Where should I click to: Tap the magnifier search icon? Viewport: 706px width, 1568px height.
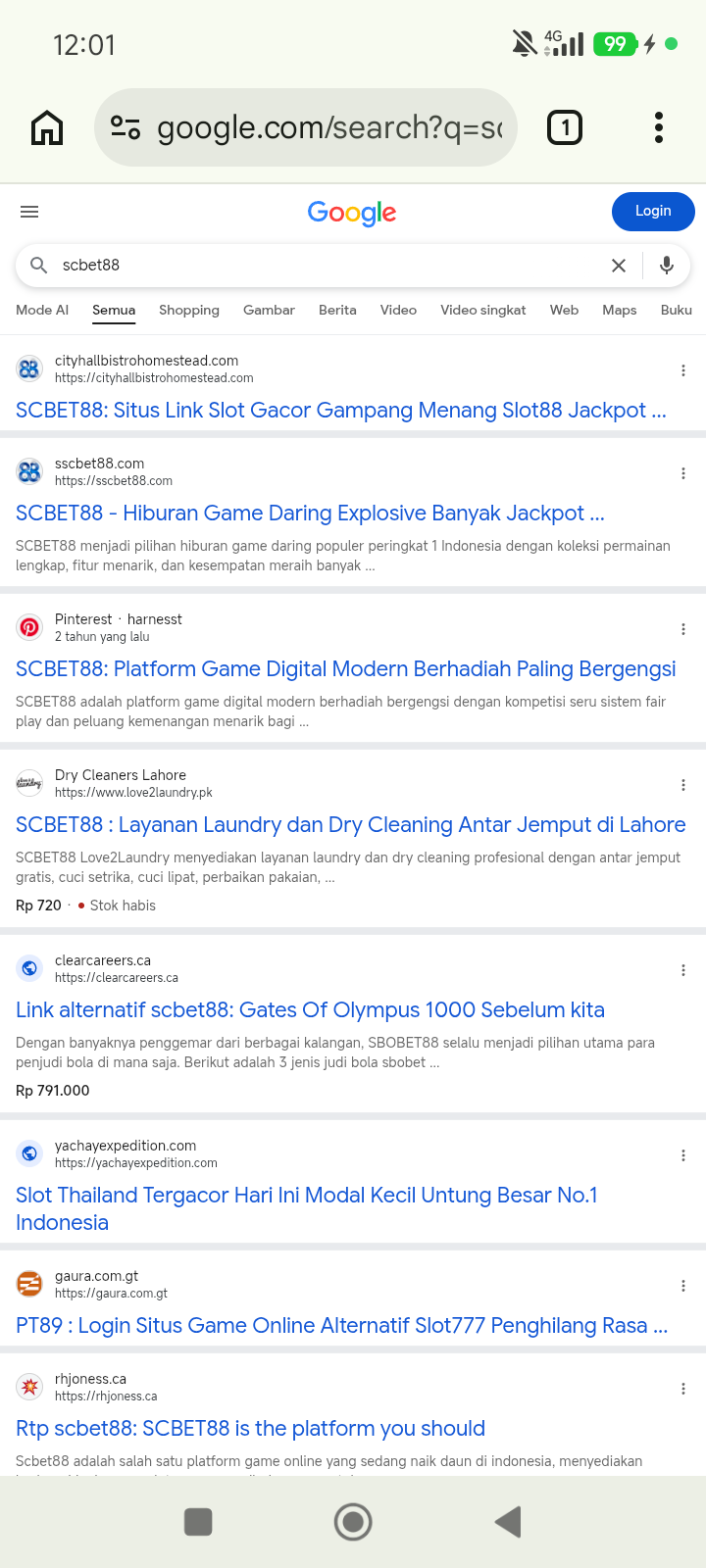[39, 266]
